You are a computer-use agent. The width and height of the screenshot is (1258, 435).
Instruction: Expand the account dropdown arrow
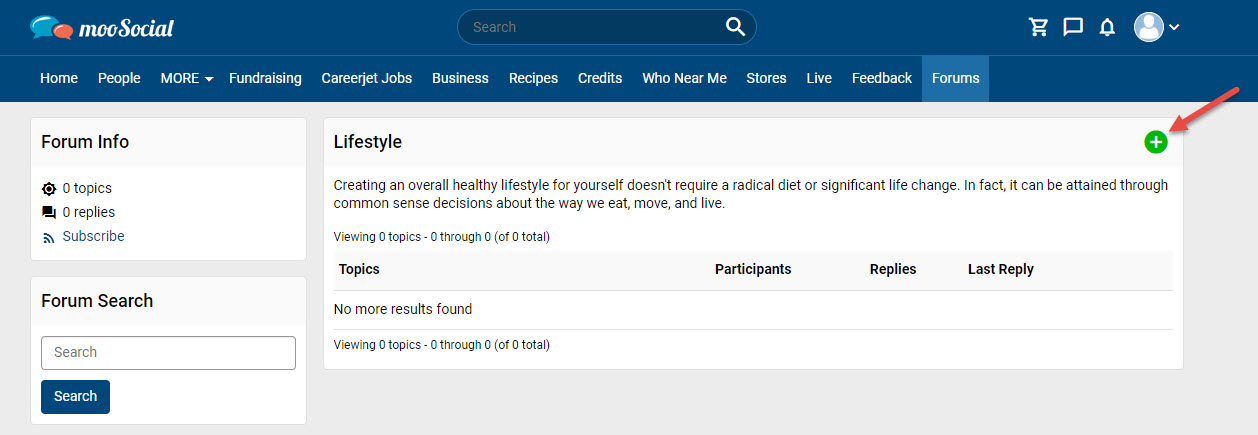click(1174, 27)
